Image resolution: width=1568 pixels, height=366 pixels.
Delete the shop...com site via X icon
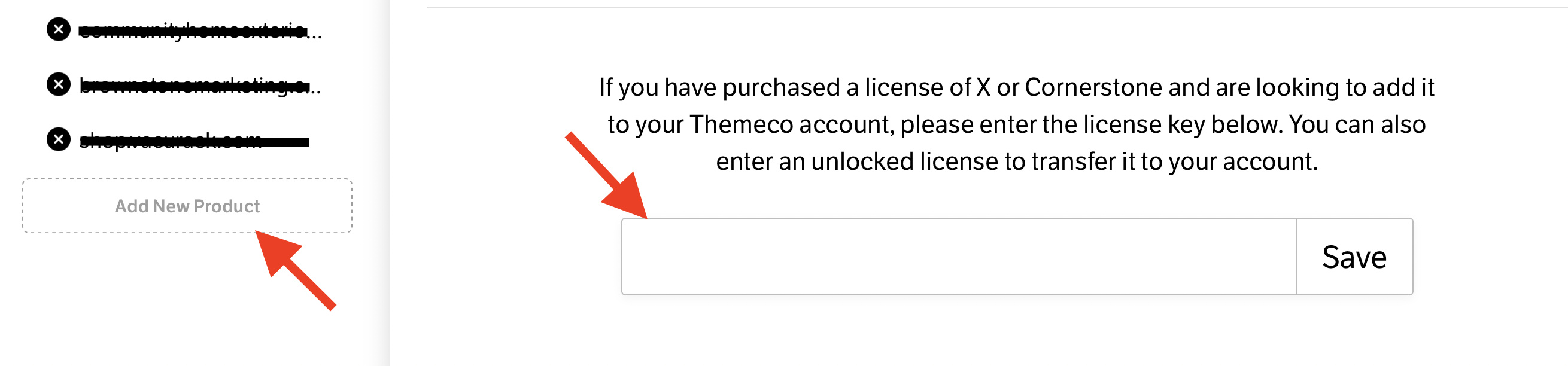point(59,139)
